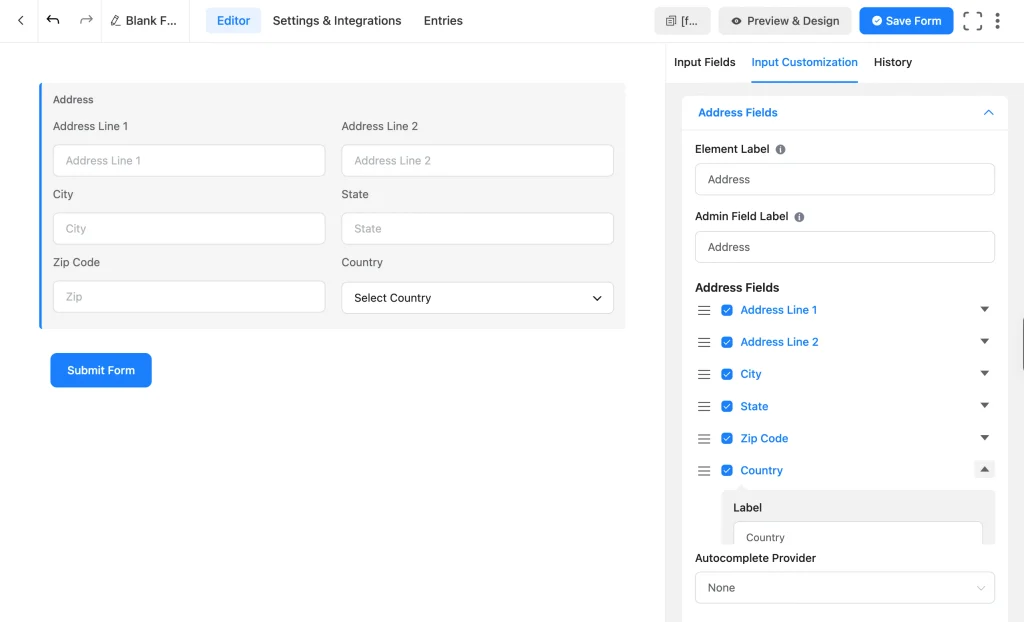
Task: Click the State form input
Action: (477, 229)
